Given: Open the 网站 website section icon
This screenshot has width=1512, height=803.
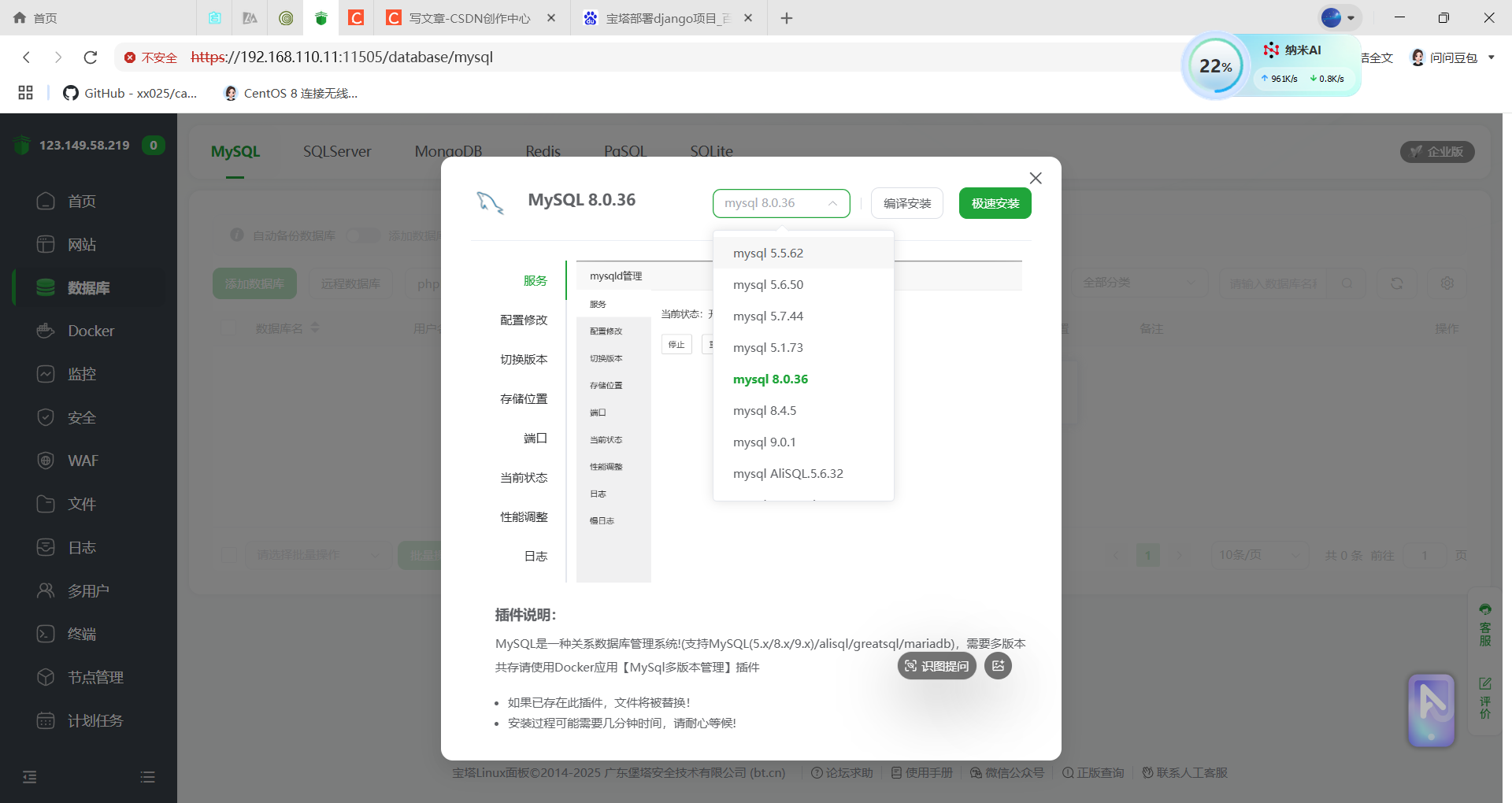Looking at the screenshot, I should (x=46, y=244).
